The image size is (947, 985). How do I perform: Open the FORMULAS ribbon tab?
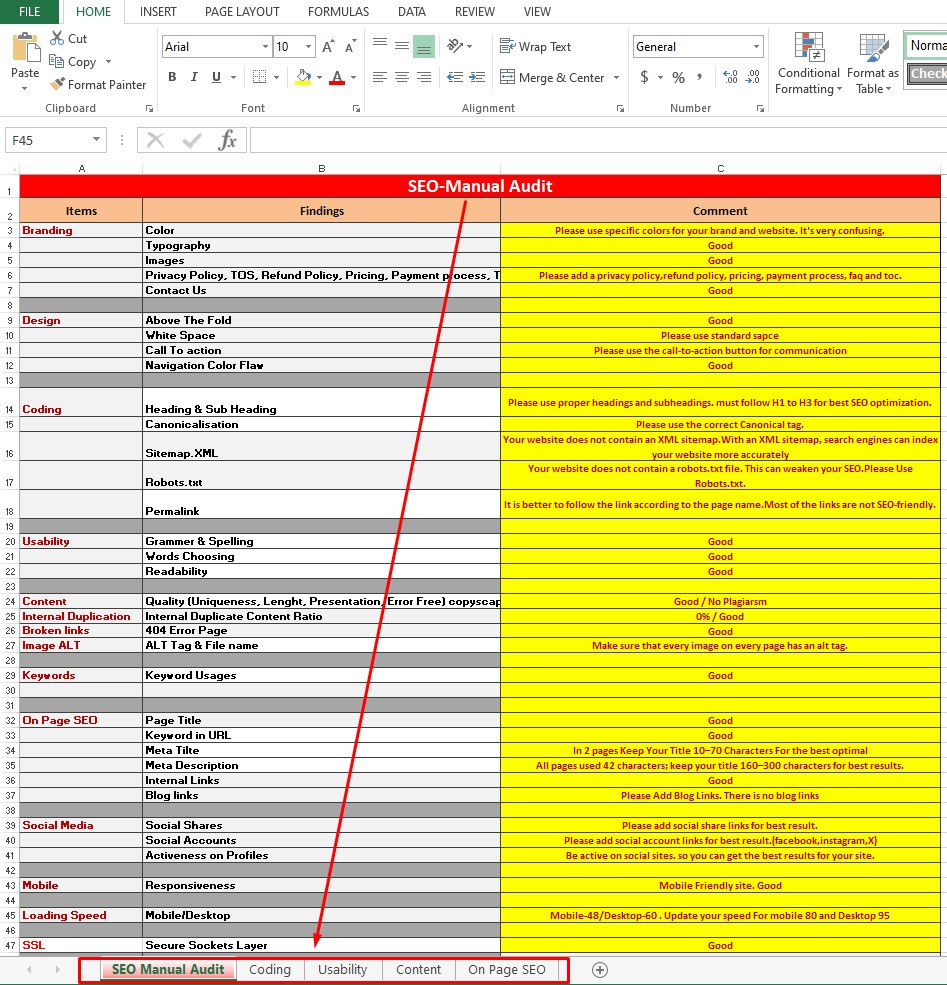coord(338,12)
